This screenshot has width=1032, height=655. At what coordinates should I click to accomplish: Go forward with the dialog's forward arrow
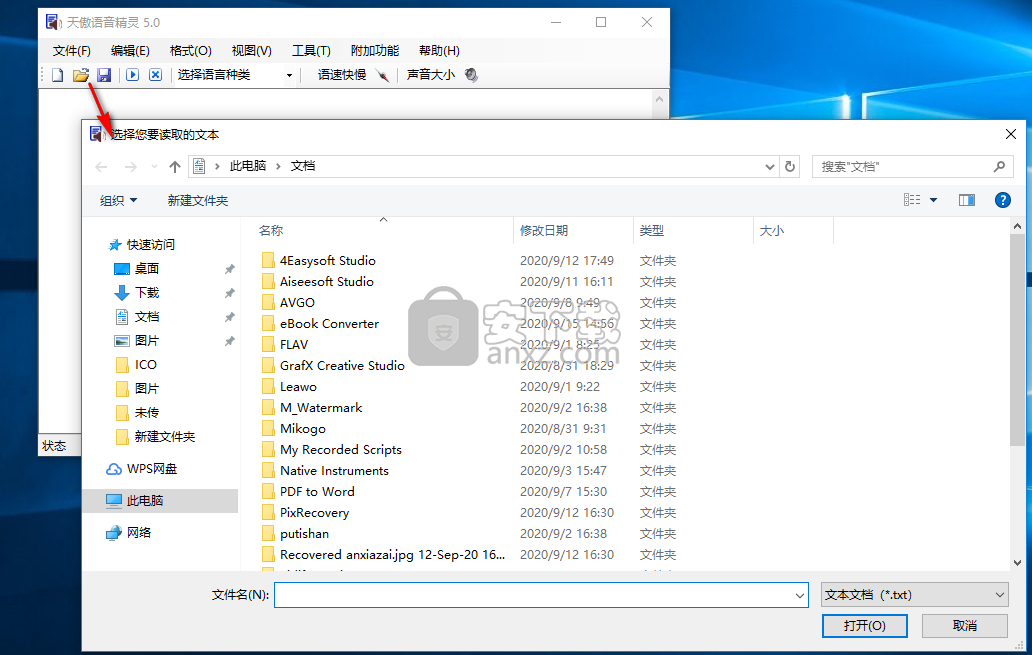(130, 167)
